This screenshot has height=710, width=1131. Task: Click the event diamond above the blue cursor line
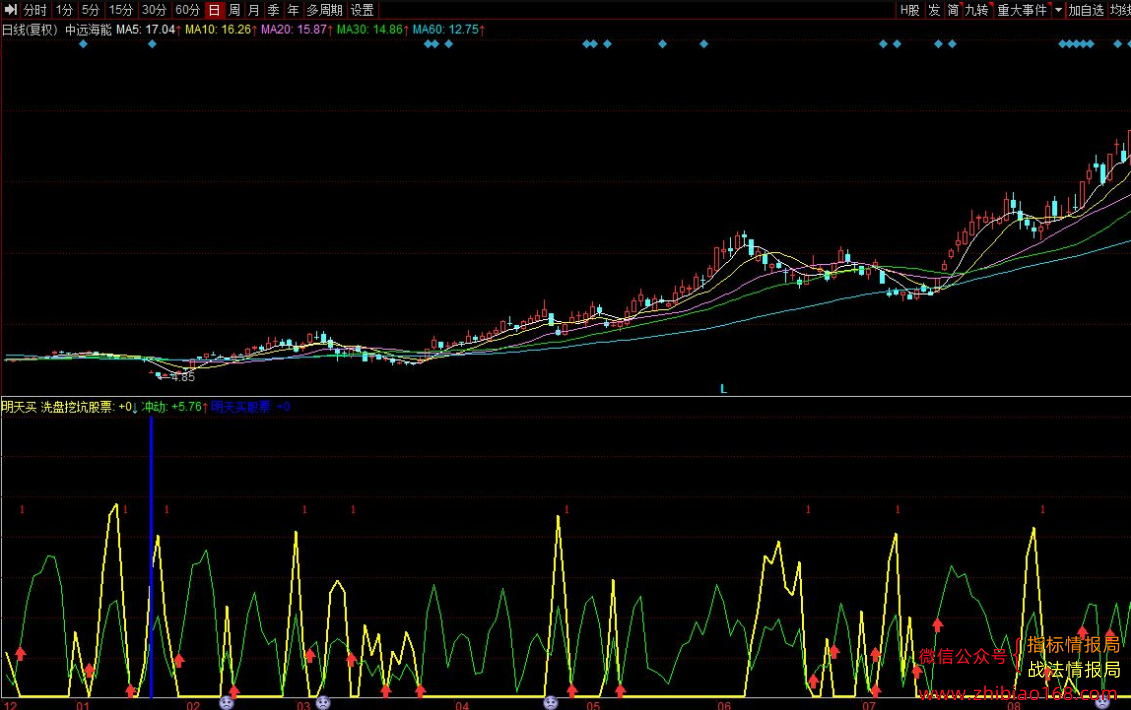(x=152, y=44)
